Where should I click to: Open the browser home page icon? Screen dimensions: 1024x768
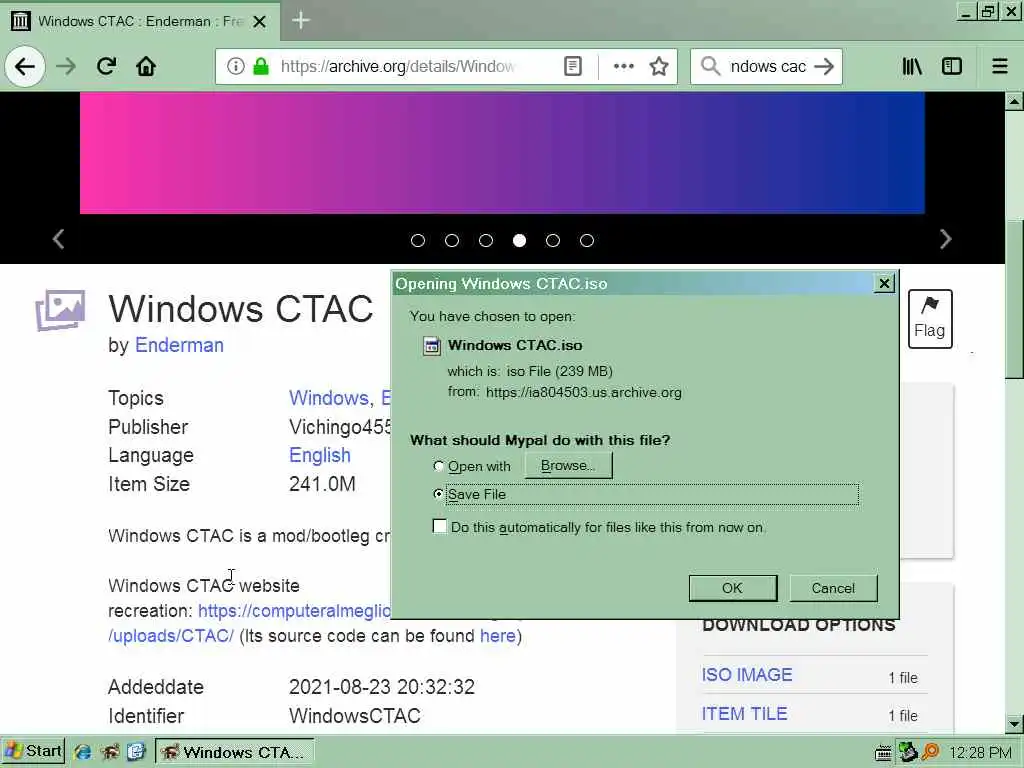click(x=146, y=66)
